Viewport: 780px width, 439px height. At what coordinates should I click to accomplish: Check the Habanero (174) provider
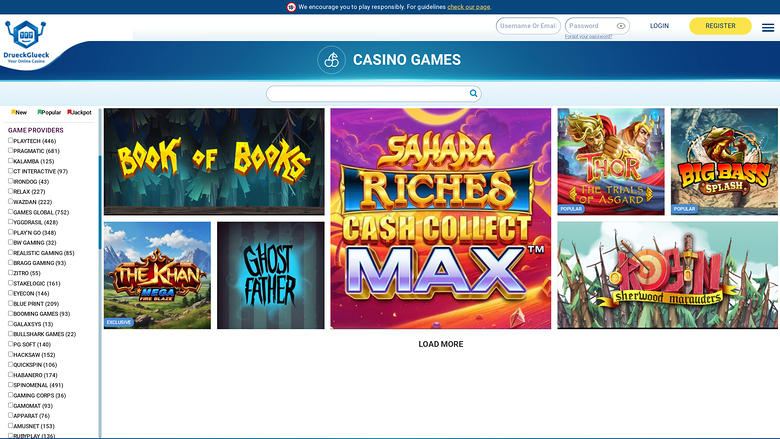pyautogui.click(x=10, y=375)
